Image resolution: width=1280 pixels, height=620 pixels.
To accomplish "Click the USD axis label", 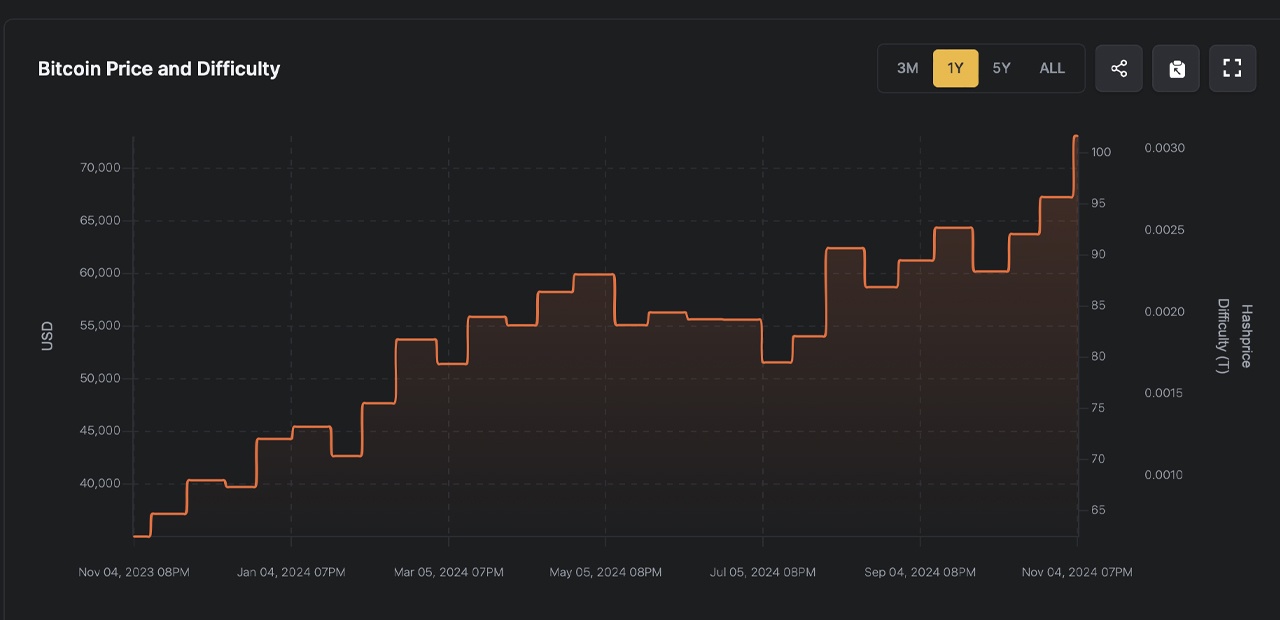I will (x=47, y=335).
